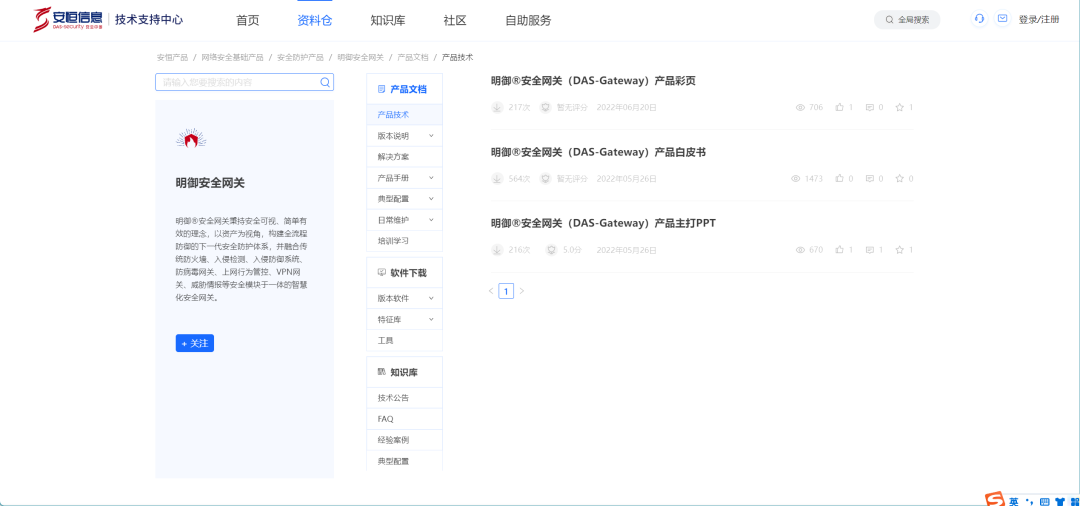Image resolution: width=1080 pixels, height=506 pixels.
Task: Star the 产品彩页 document
Action: [899, 107]
